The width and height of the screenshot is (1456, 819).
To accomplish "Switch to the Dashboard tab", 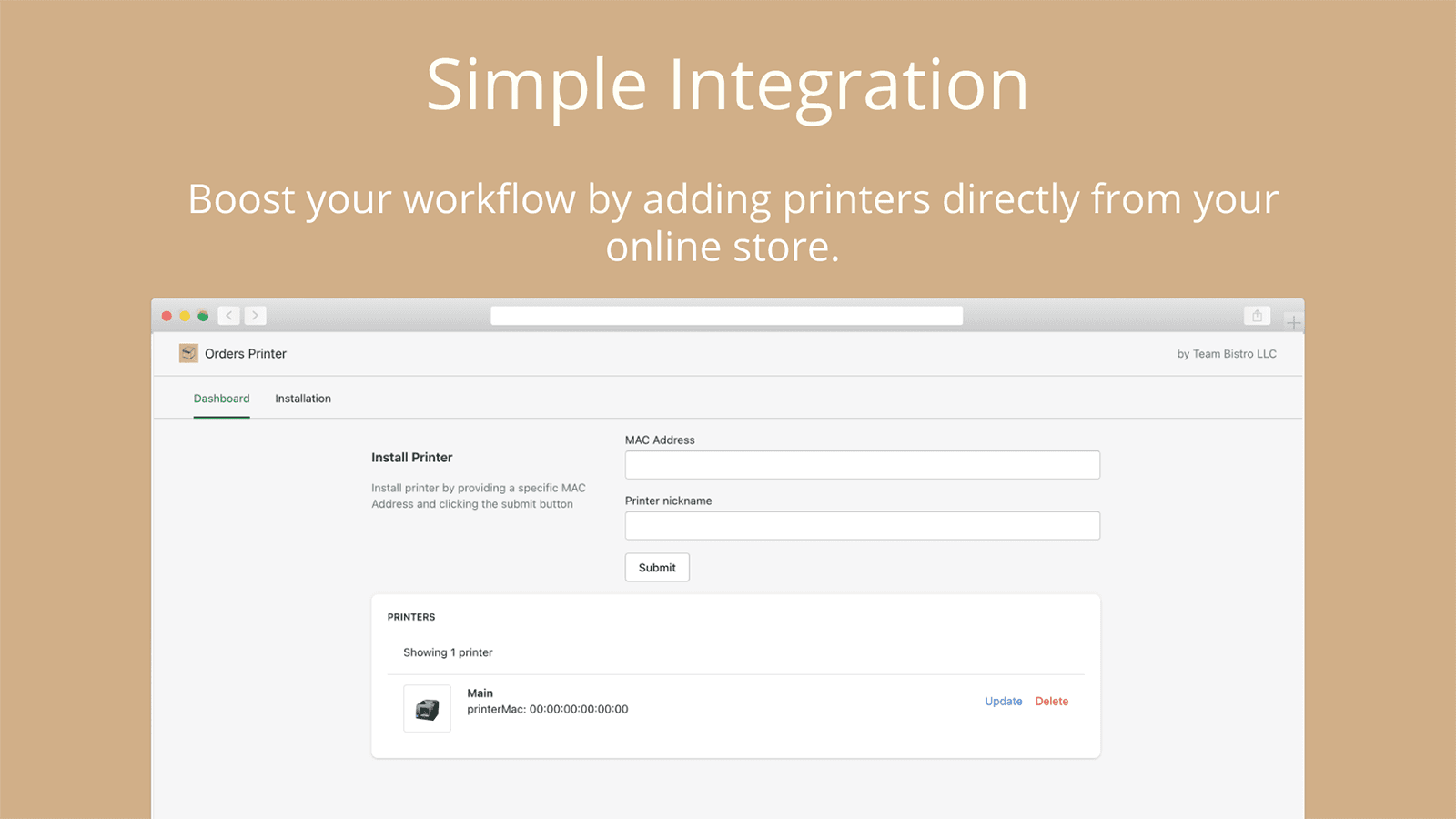I will click(x=221, y=399).
